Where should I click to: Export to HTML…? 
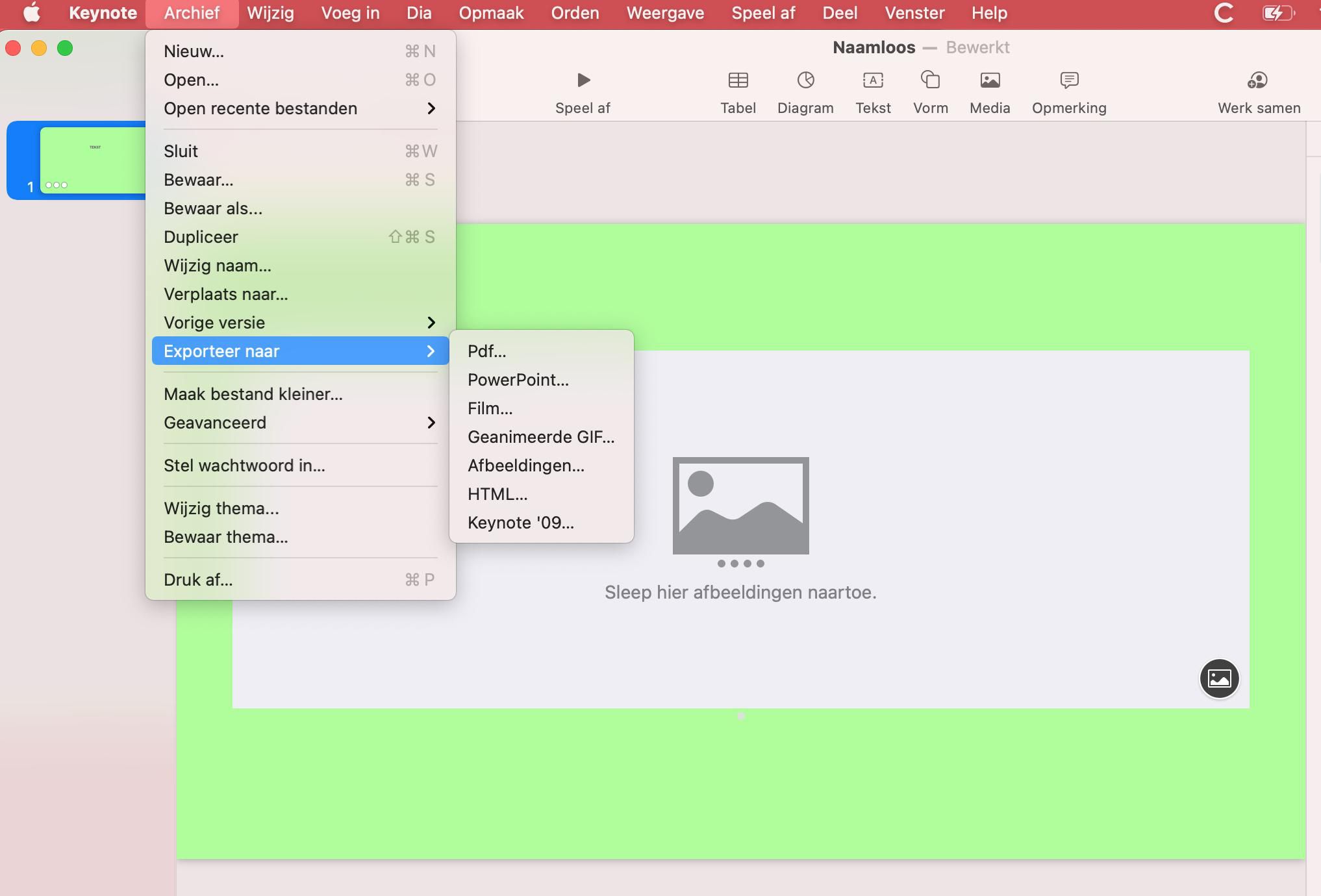pyautogui.click(x=542, y=494)
